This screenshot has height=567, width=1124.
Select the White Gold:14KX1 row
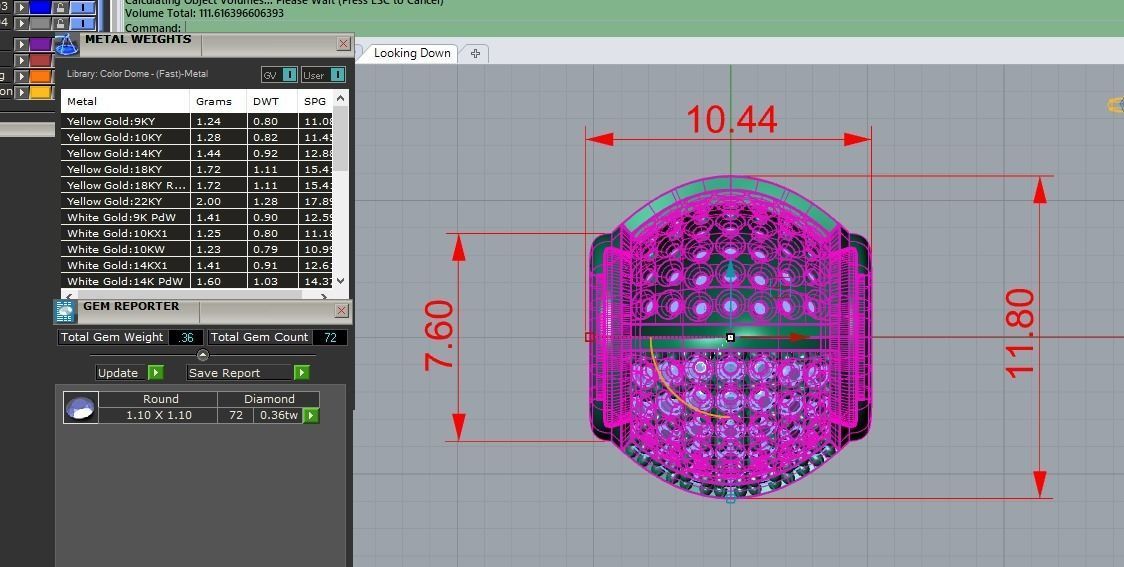click(197, 265)
